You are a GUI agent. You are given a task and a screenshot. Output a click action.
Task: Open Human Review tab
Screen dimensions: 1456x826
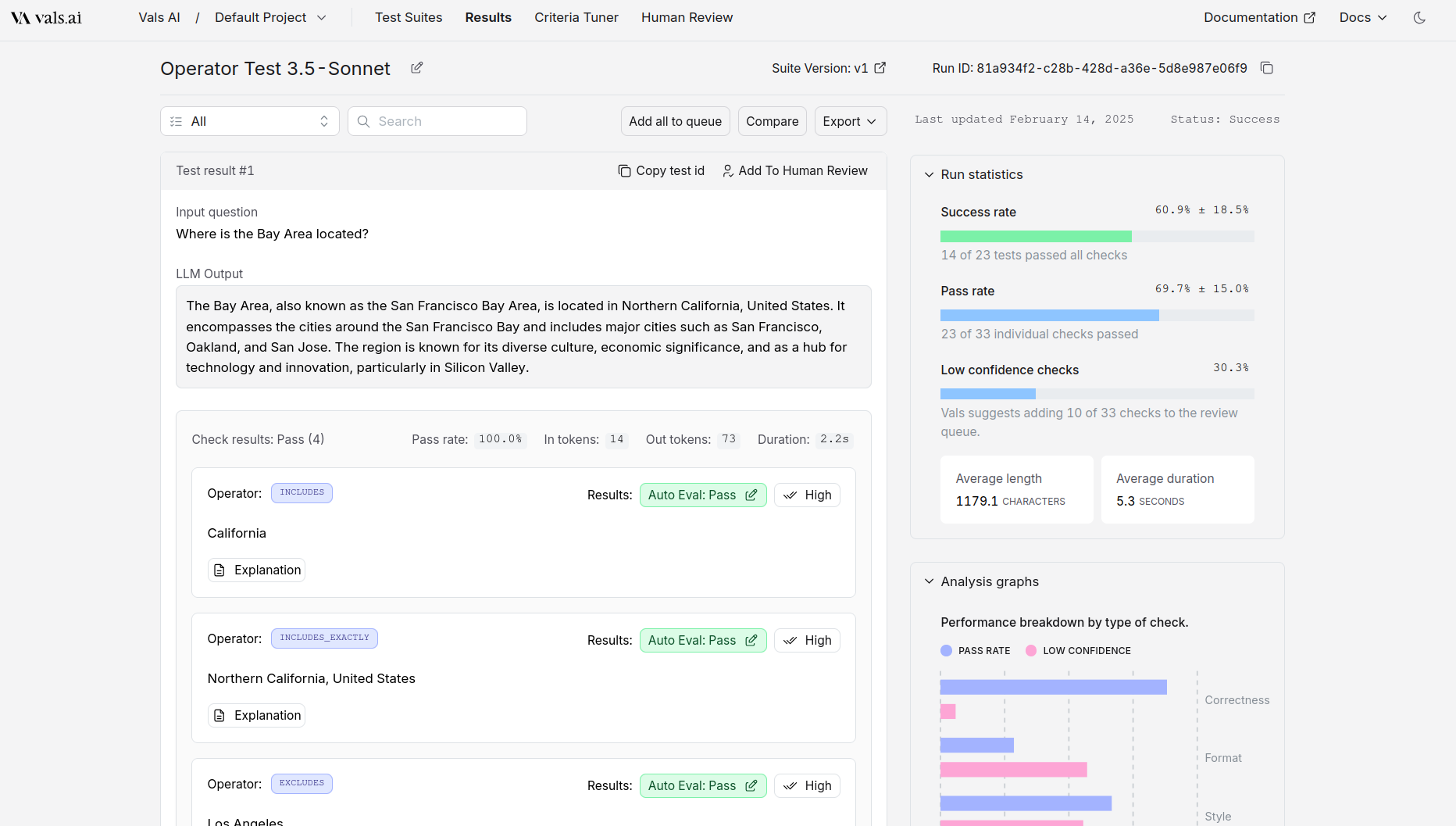click(x=687, y=17)
